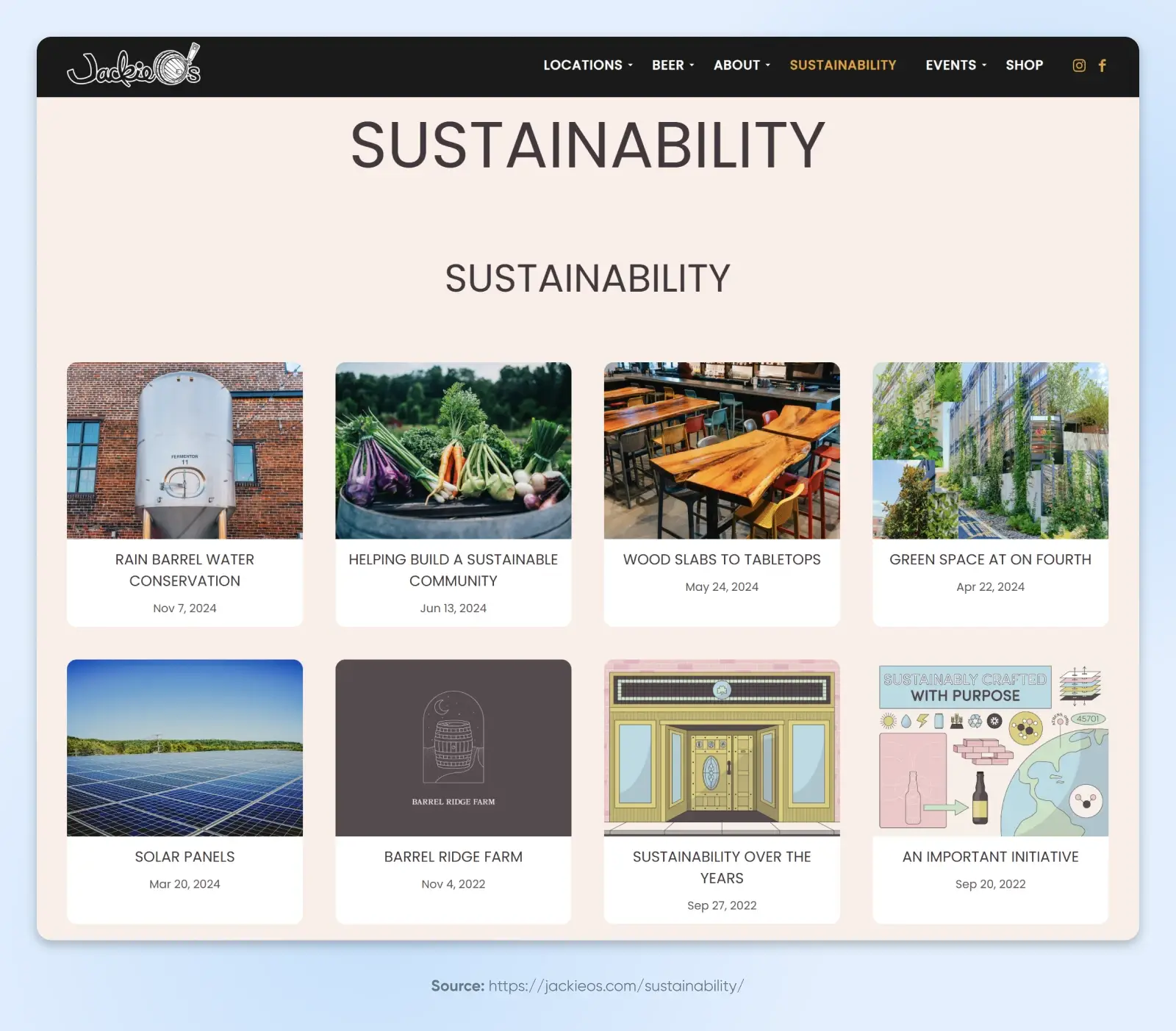Expand the Events dropdown menu
1176x1031 pixels.
click(x=955, y=65)
